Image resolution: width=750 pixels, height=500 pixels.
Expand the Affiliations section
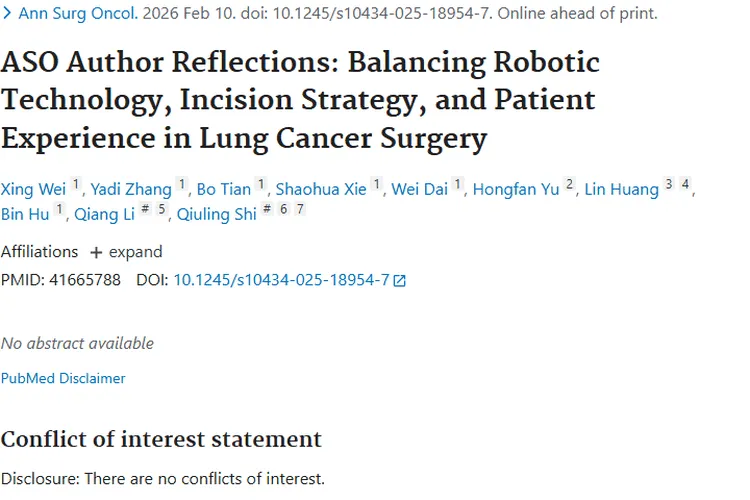[125, 252]
